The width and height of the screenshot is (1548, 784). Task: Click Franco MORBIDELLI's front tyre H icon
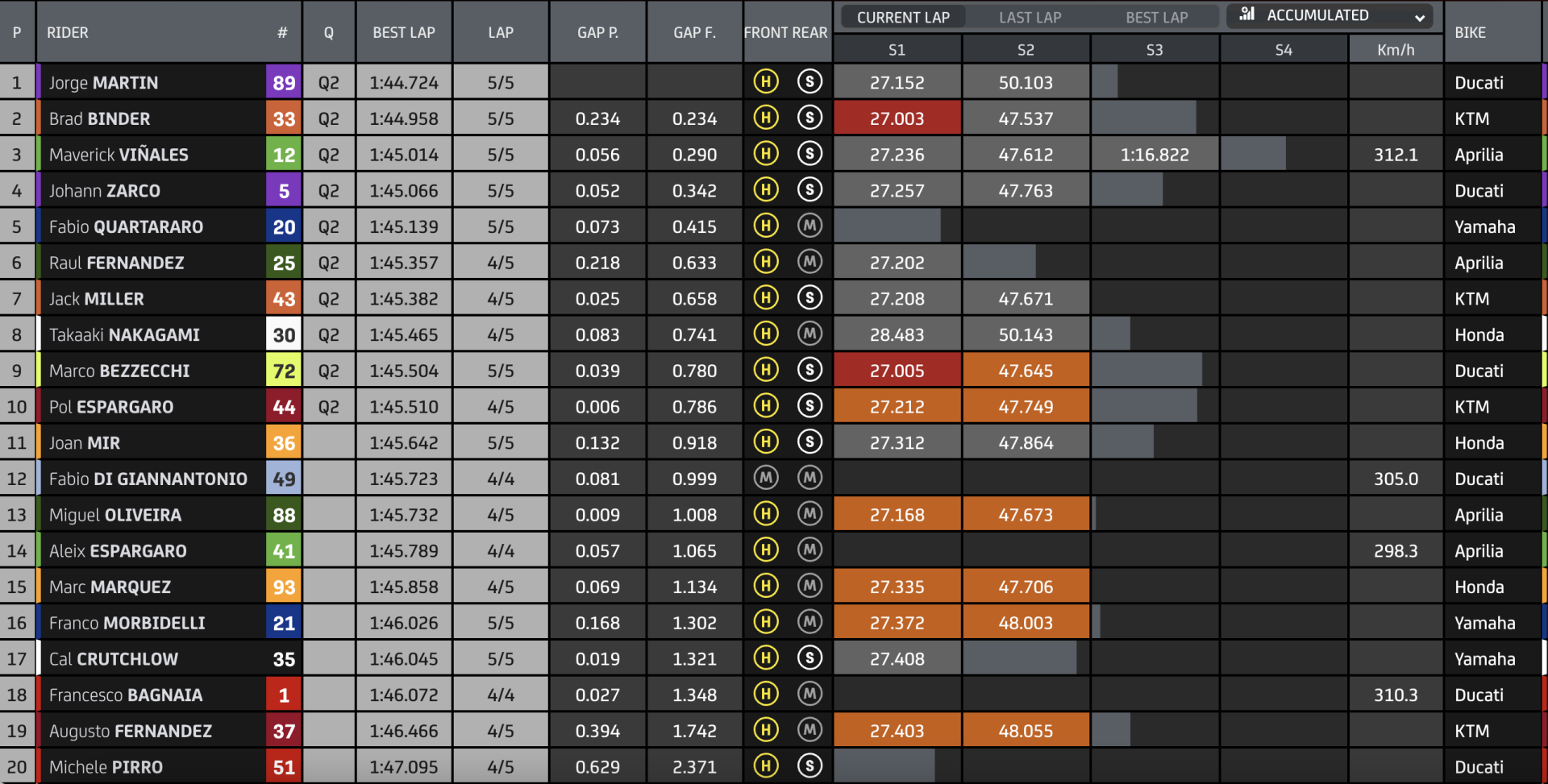[766, 621]
